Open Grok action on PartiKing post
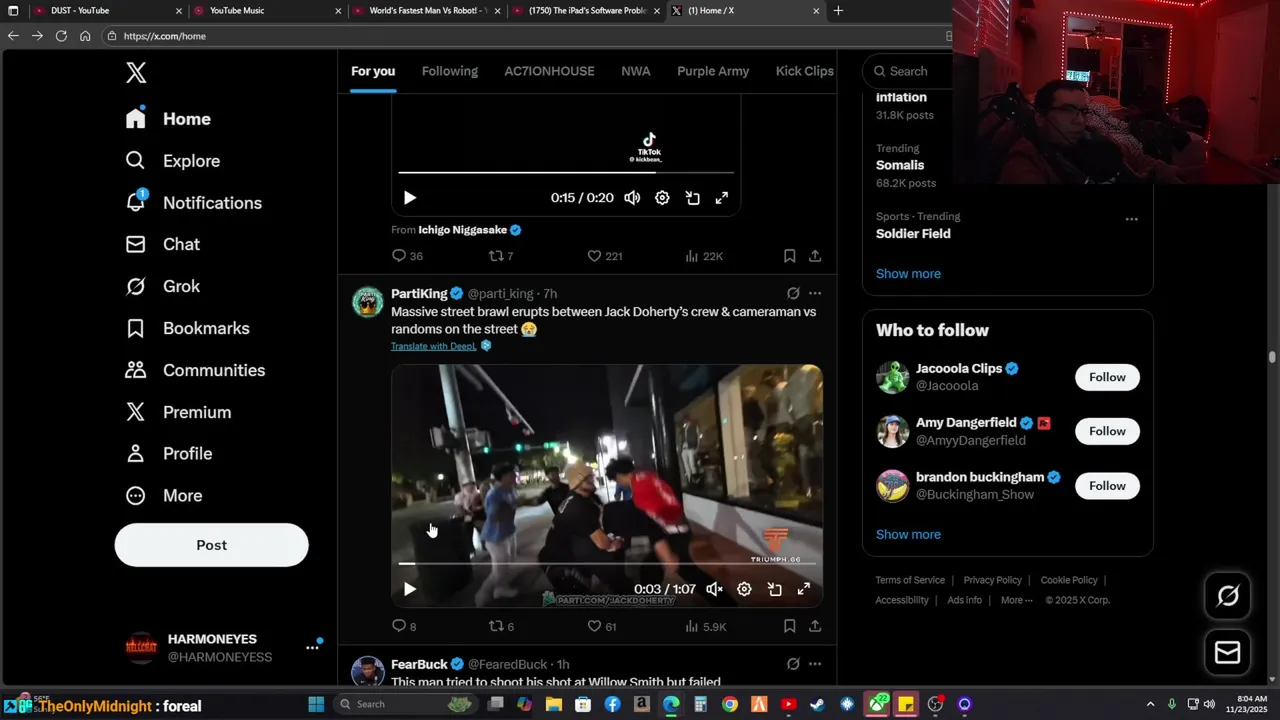 [793, 293]
